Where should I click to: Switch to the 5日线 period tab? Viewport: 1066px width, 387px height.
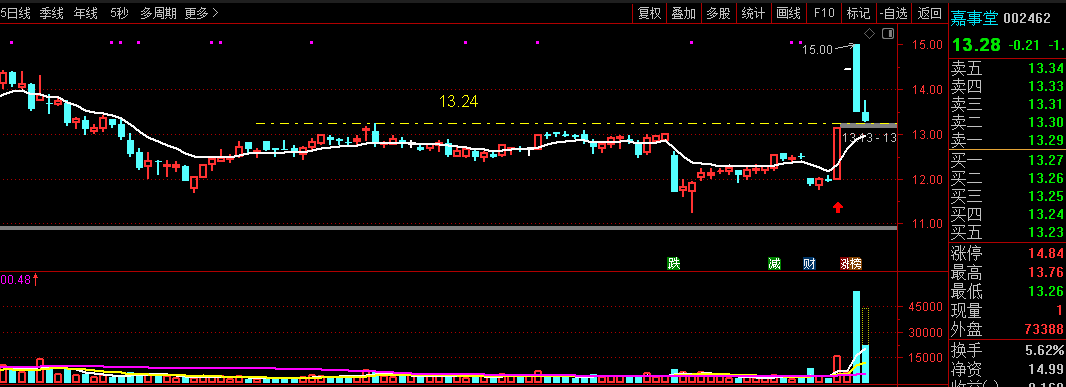pos(15,13)
